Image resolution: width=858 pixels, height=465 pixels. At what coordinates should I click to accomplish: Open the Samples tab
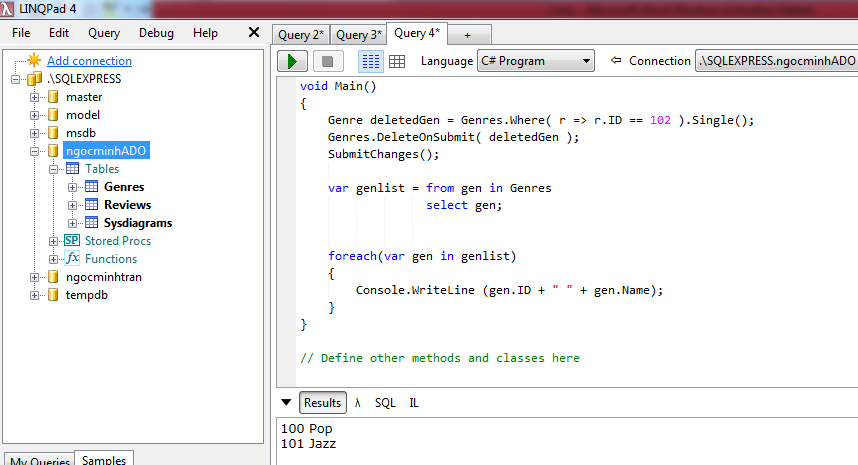pyautogui.click(x=104, y=460)
